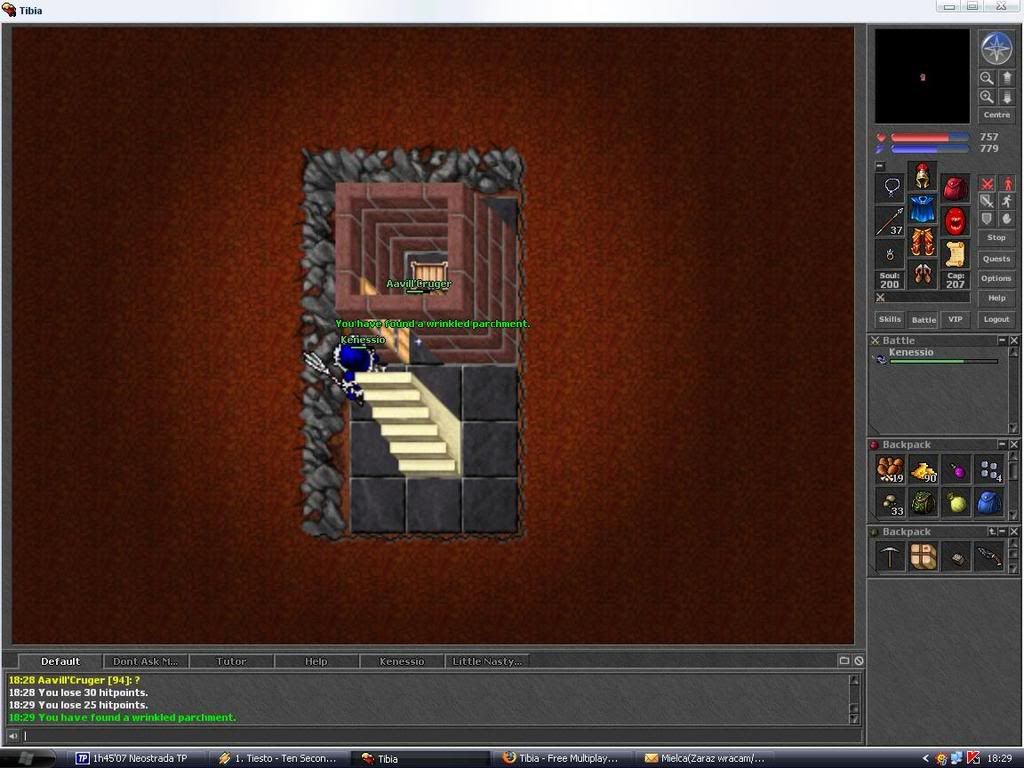Move minimap one floor down
Screen dimensions: 1024x768
(x=1006, y=97)
